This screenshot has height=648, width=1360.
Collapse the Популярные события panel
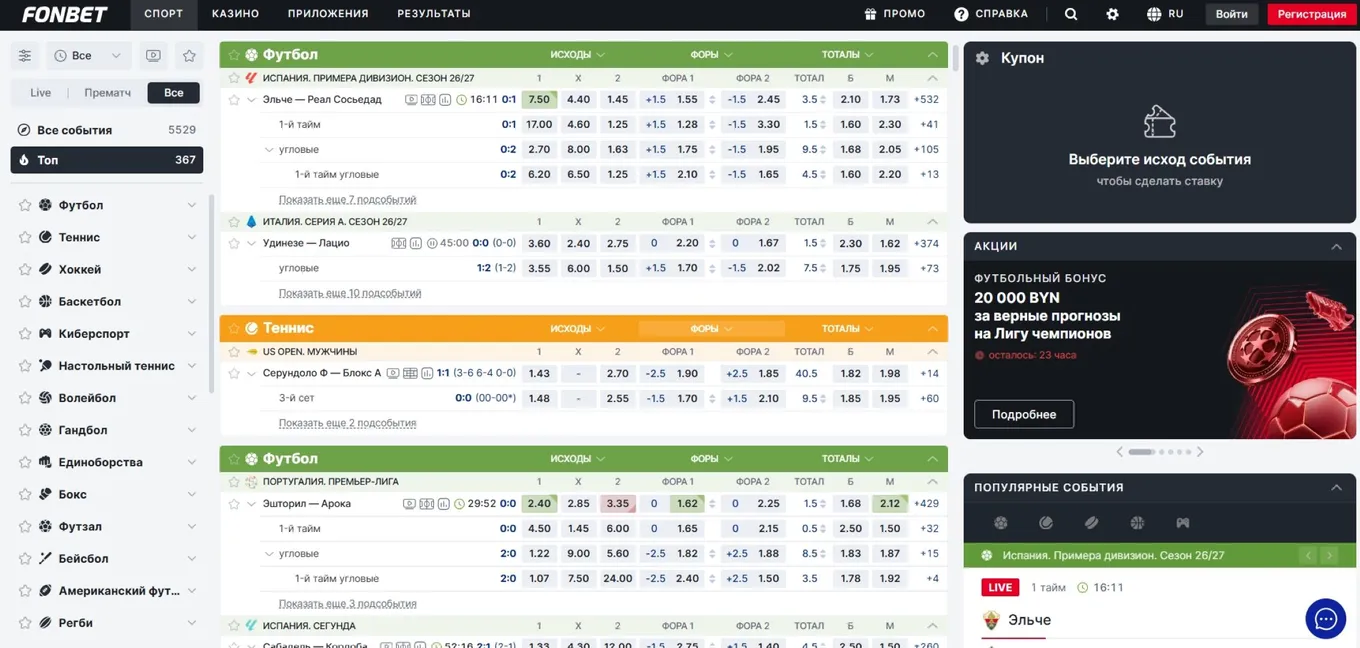coord(1336,488)
